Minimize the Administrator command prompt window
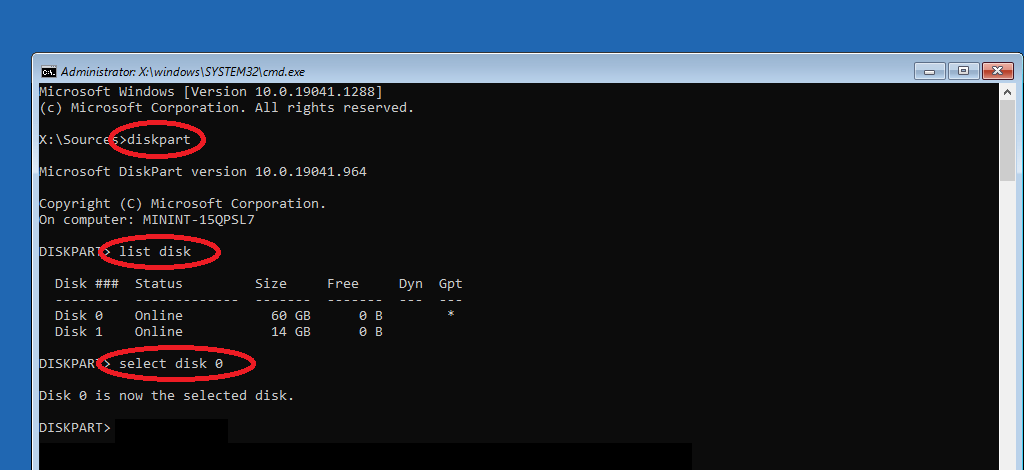 pos(930,71)
